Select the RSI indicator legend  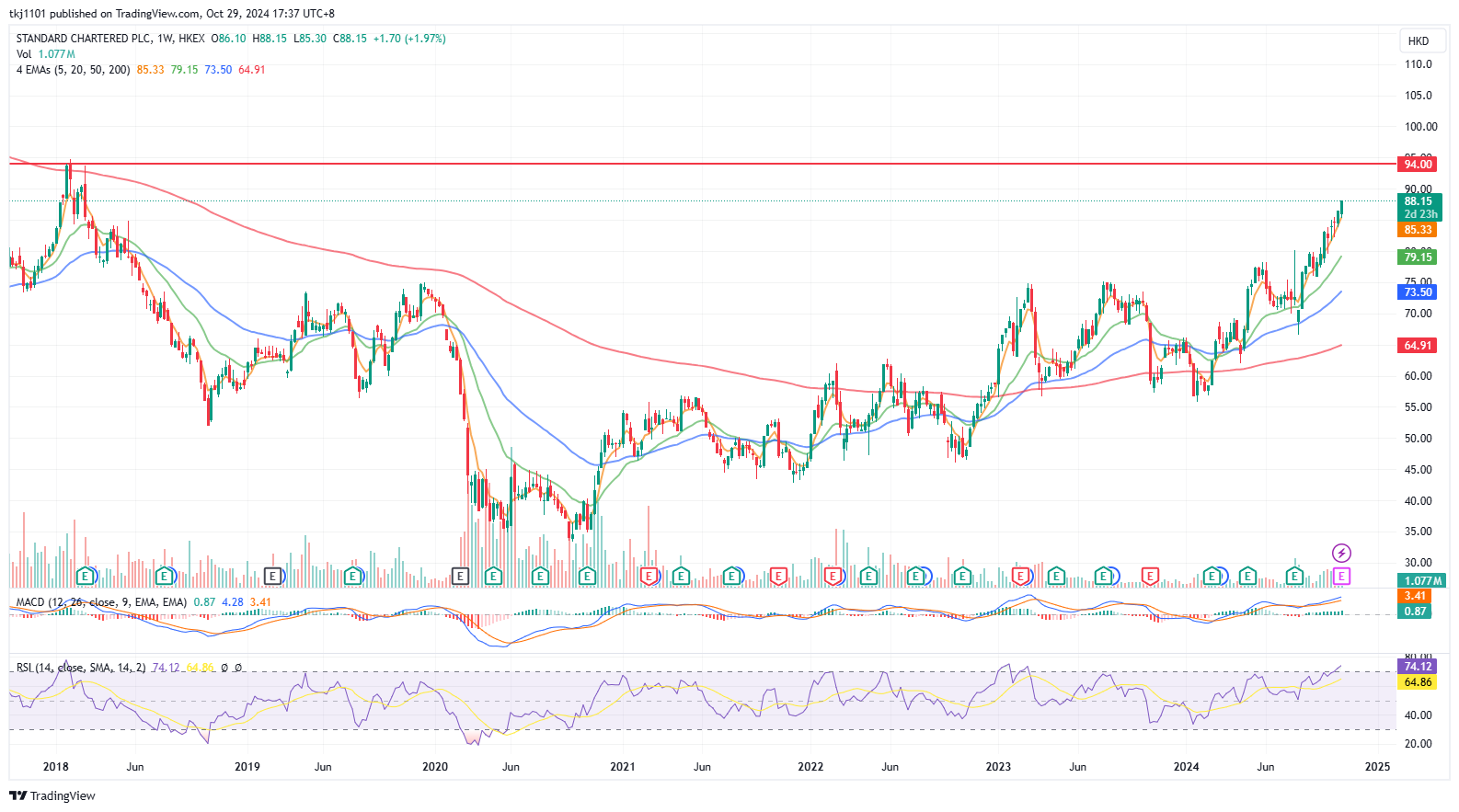click(x=81, y=668)
